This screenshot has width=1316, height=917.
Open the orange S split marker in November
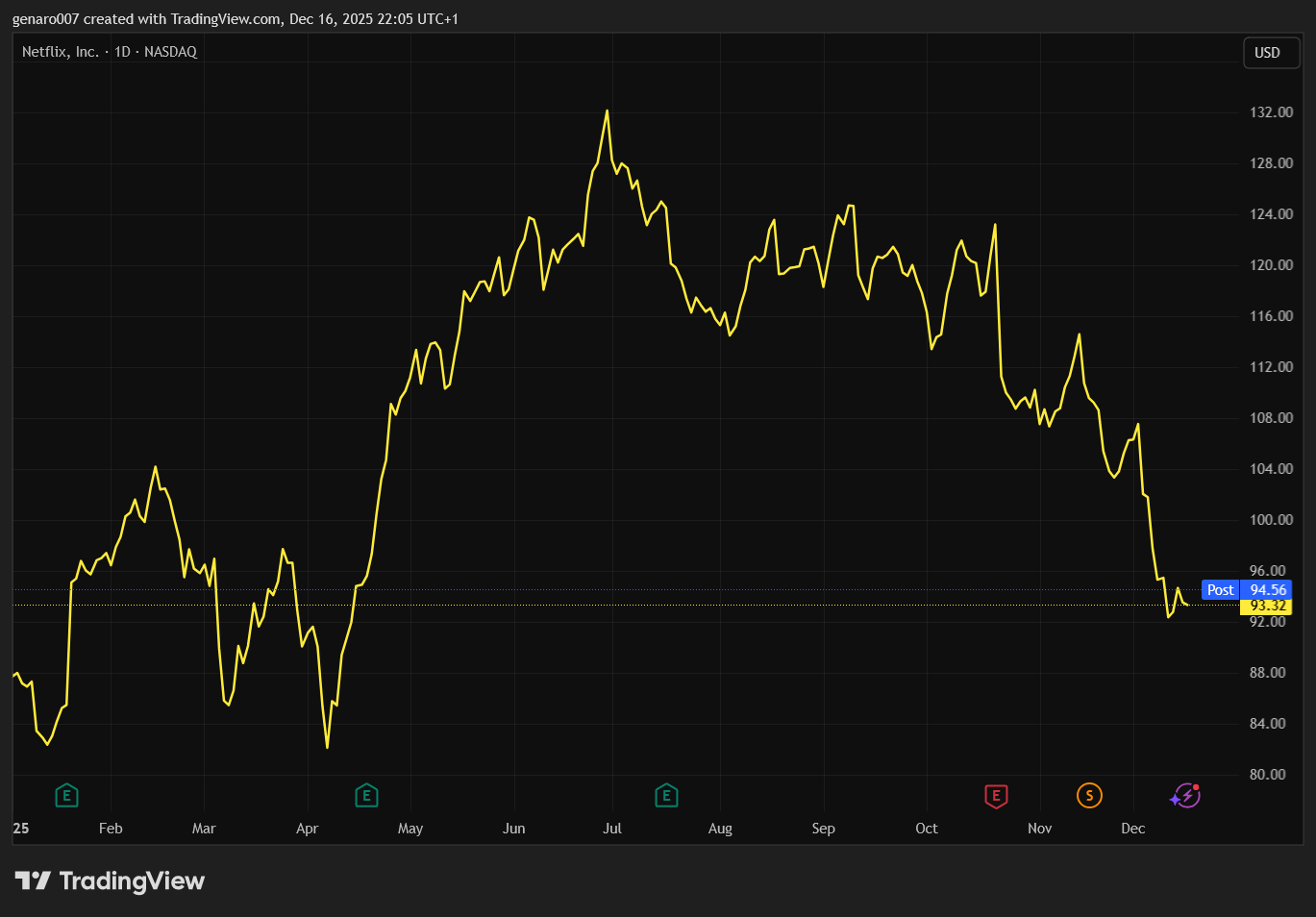tap(1089, 796)
